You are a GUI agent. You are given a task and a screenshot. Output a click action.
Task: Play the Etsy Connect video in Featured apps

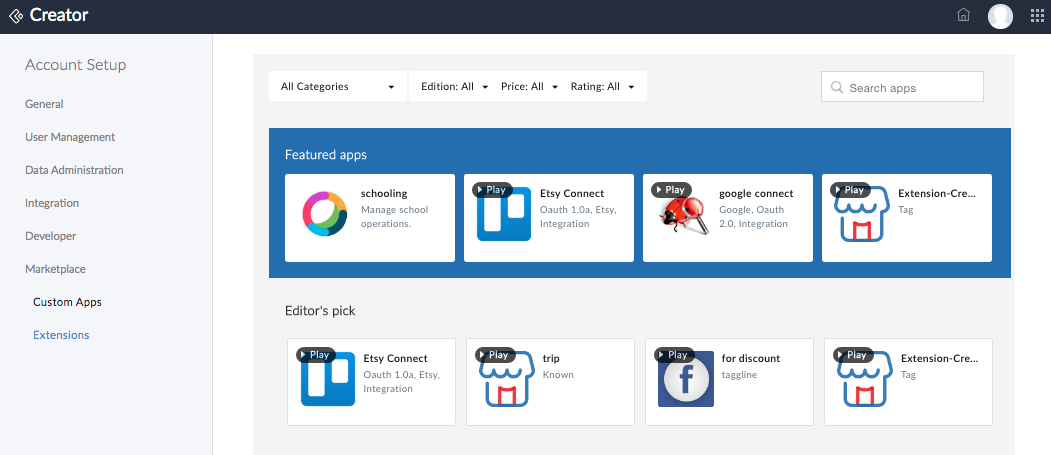(x=492, y=190)
